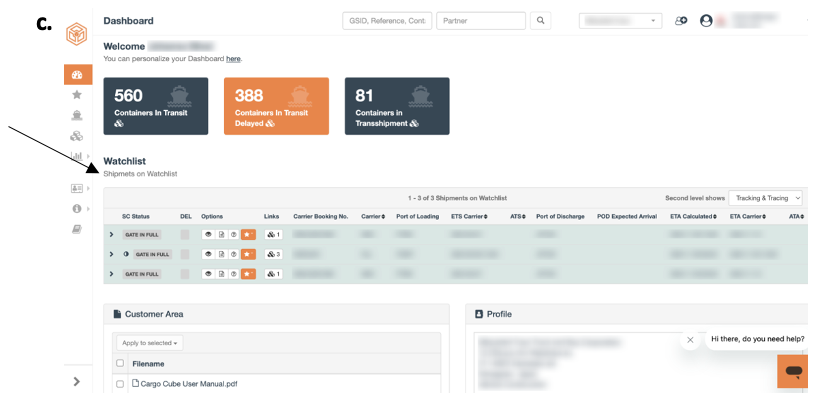Screen dimensions: 822x404
Task: Open the user account avatar icon
Action: pos(706,21)
